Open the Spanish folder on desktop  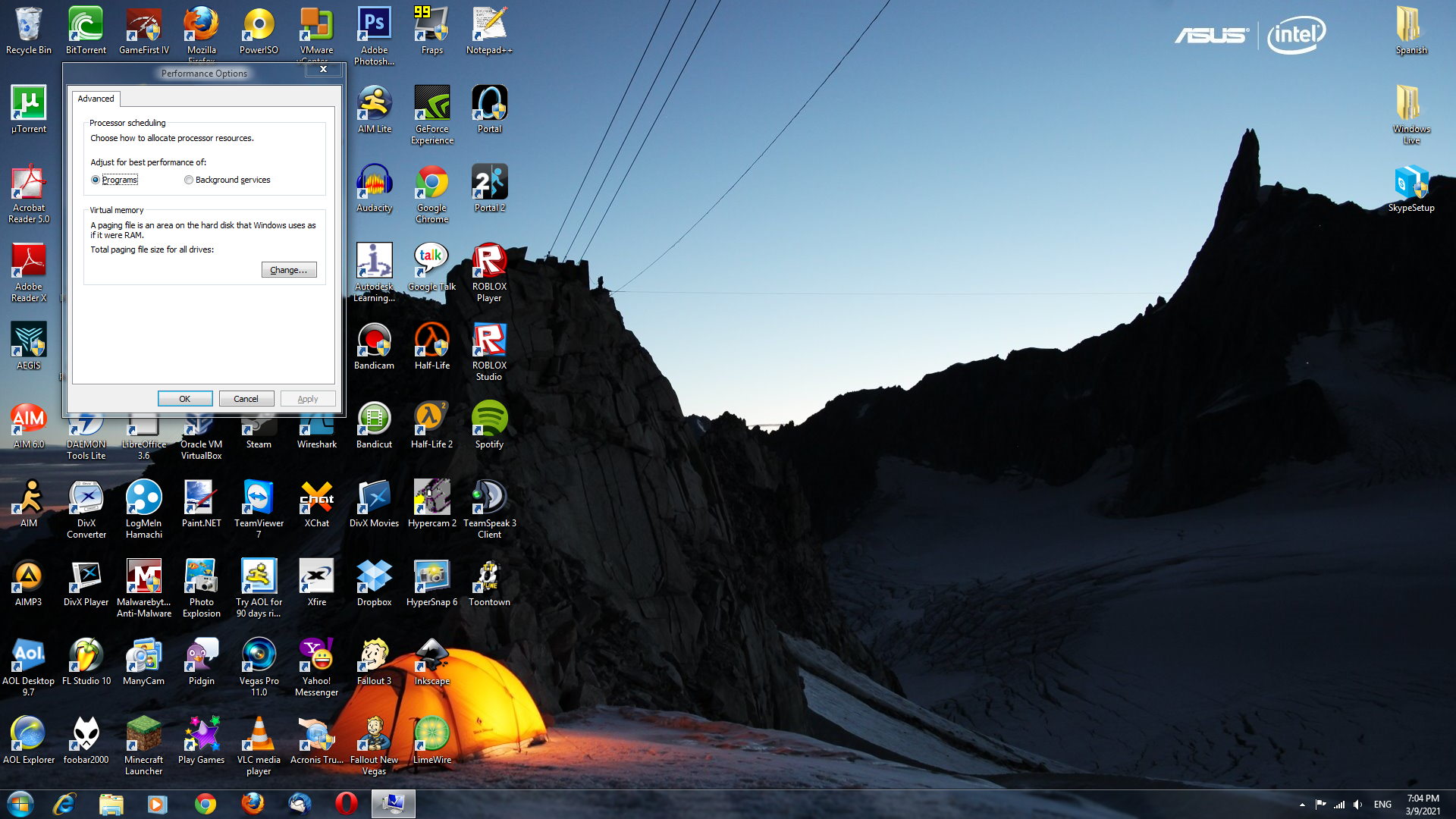(x=1410, y=25)
